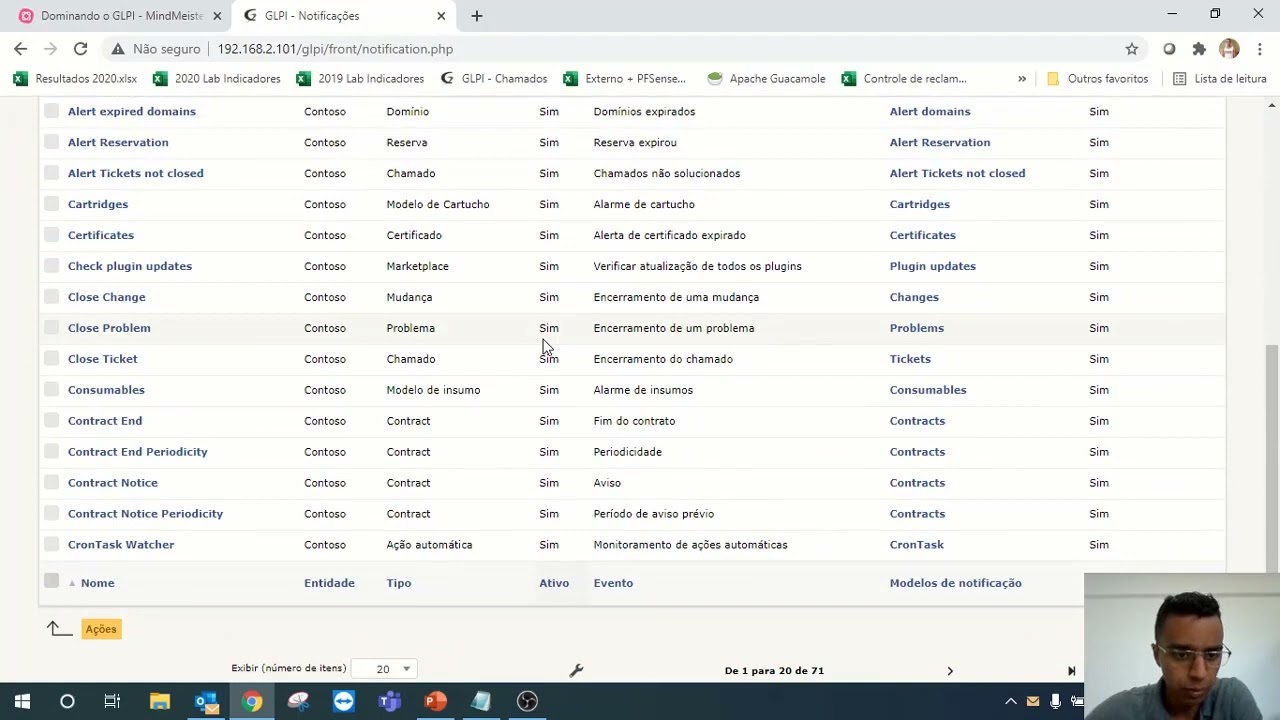The width and height of the screenshot is (1280, 720).
Task: Open TeamViewer from the taskbar
Action: coord(344,702)
